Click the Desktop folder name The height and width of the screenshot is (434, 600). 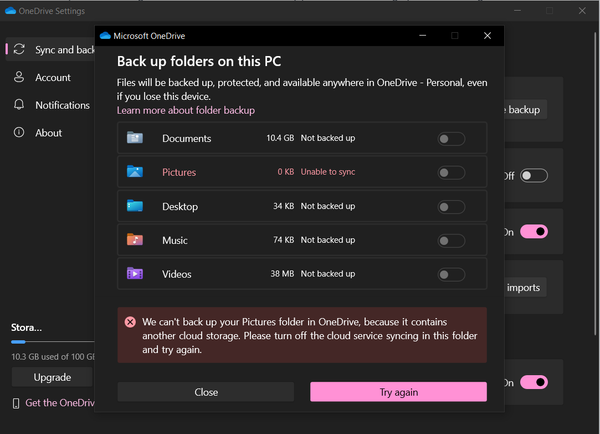(x=180, y=207)
